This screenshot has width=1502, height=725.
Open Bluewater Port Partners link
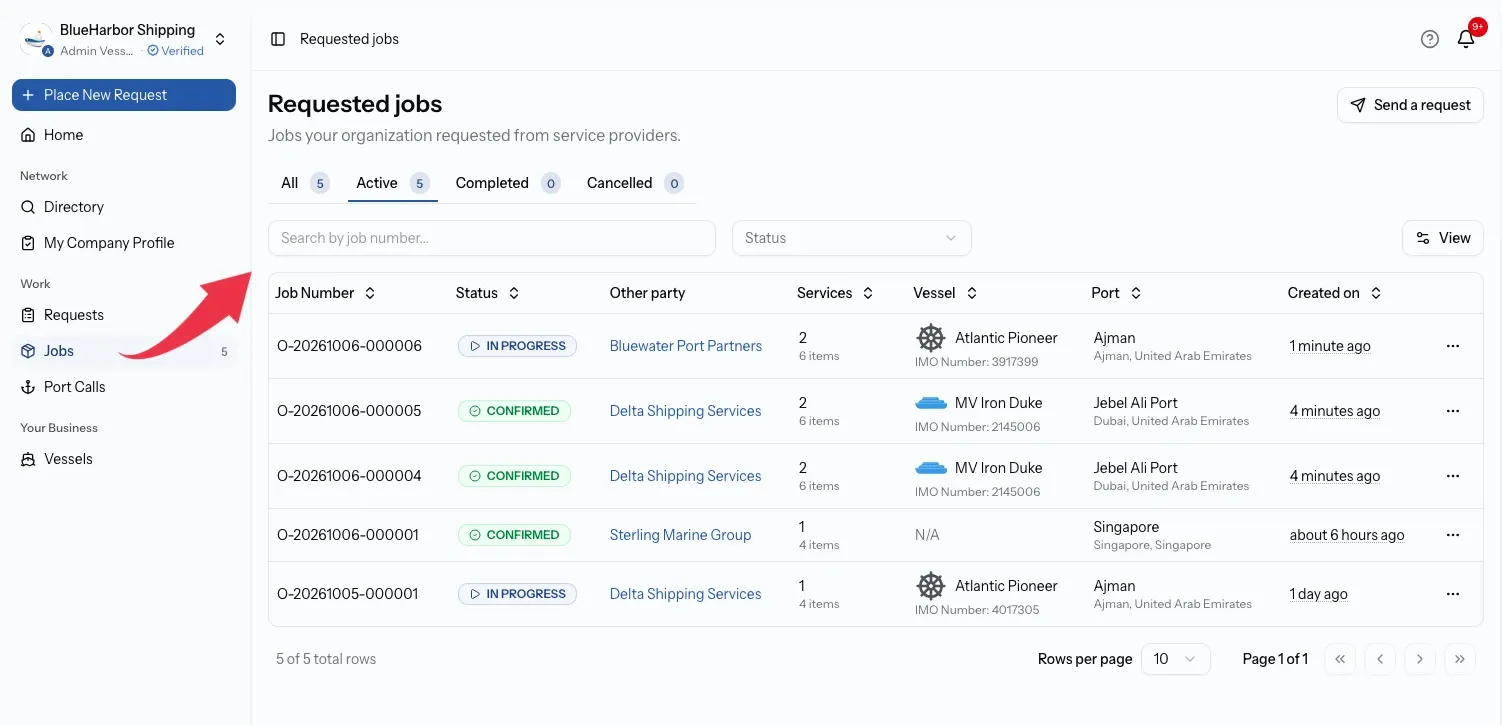pos(686,346)
